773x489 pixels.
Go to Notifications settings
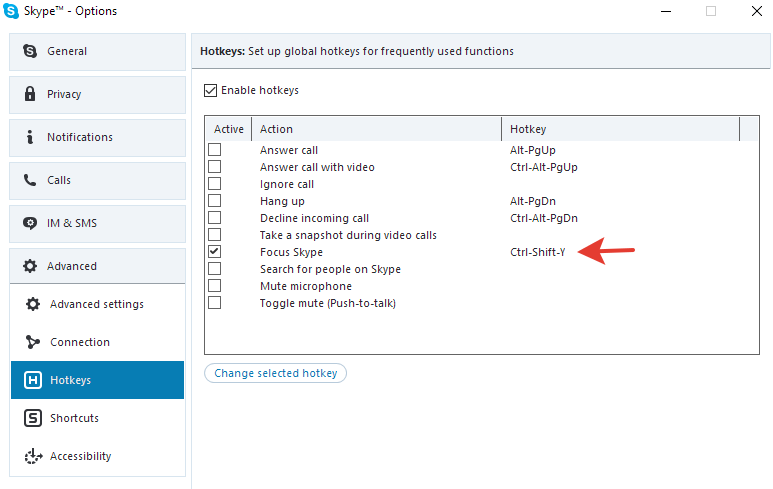[98, 138]
